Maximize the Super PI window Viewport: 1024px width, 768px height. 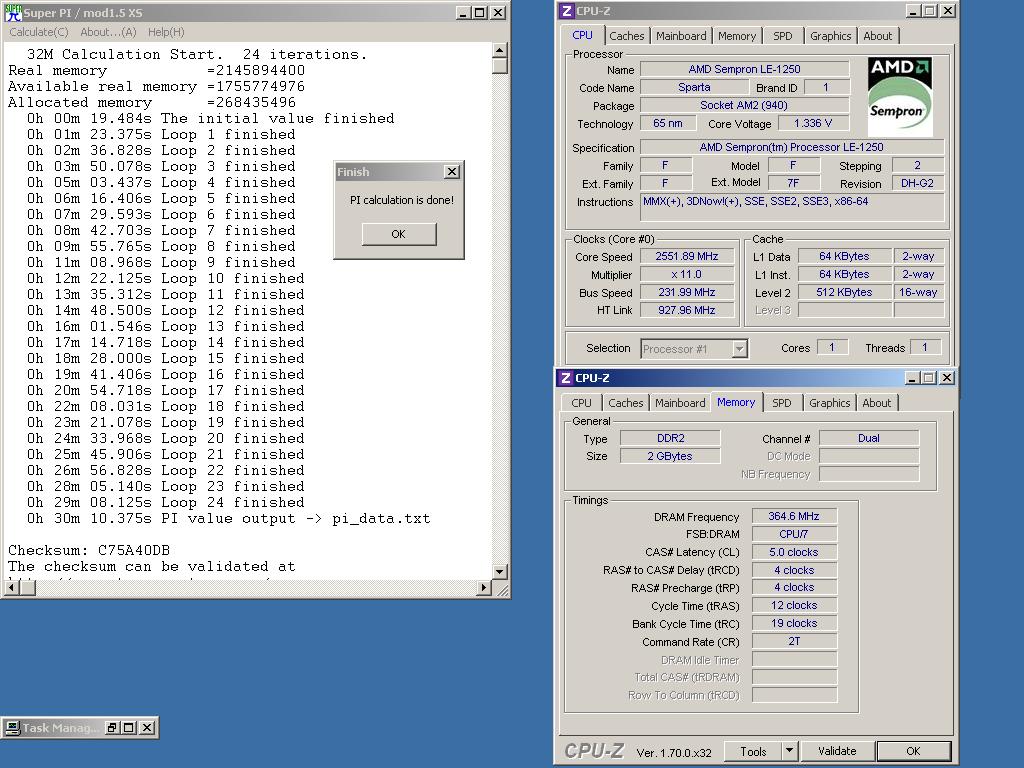pos(479,12)
